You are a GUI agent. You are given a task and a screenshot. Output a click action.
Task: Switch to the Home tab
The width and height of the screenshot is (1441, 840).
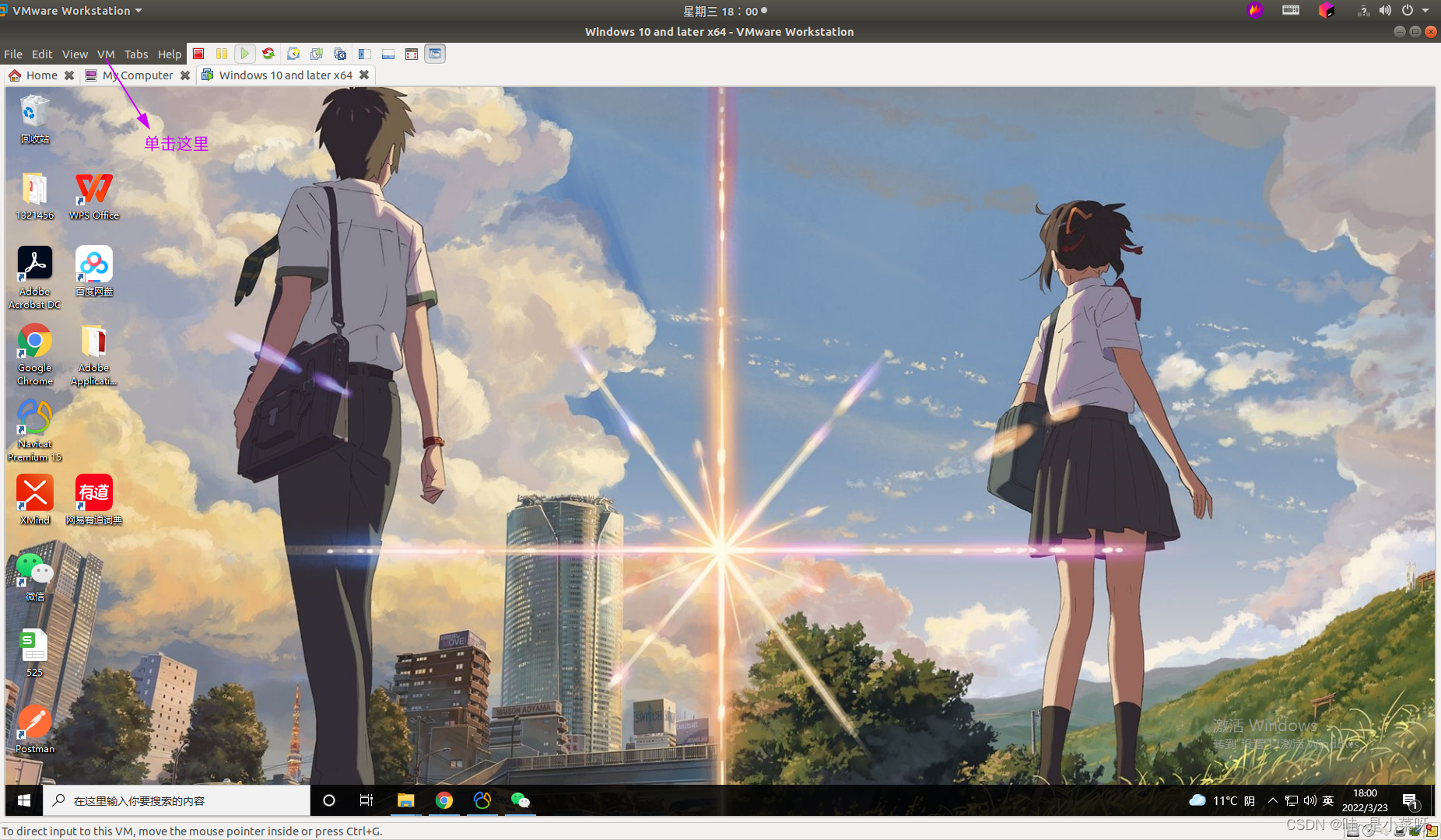coord(33,75)
